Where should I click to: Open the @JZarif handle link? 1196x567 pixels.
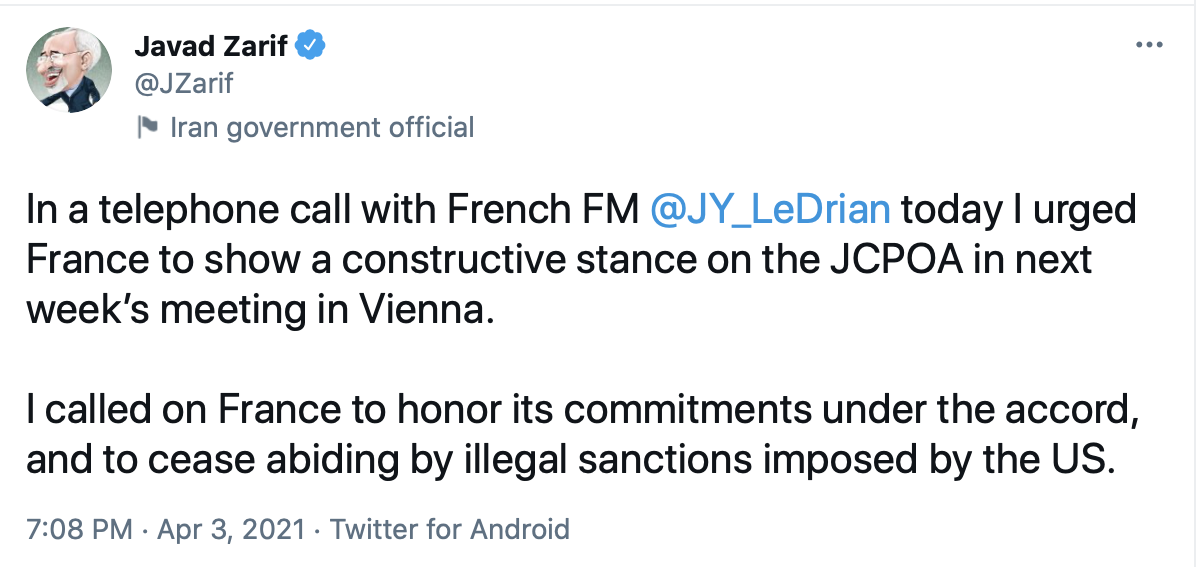[183, 82]
